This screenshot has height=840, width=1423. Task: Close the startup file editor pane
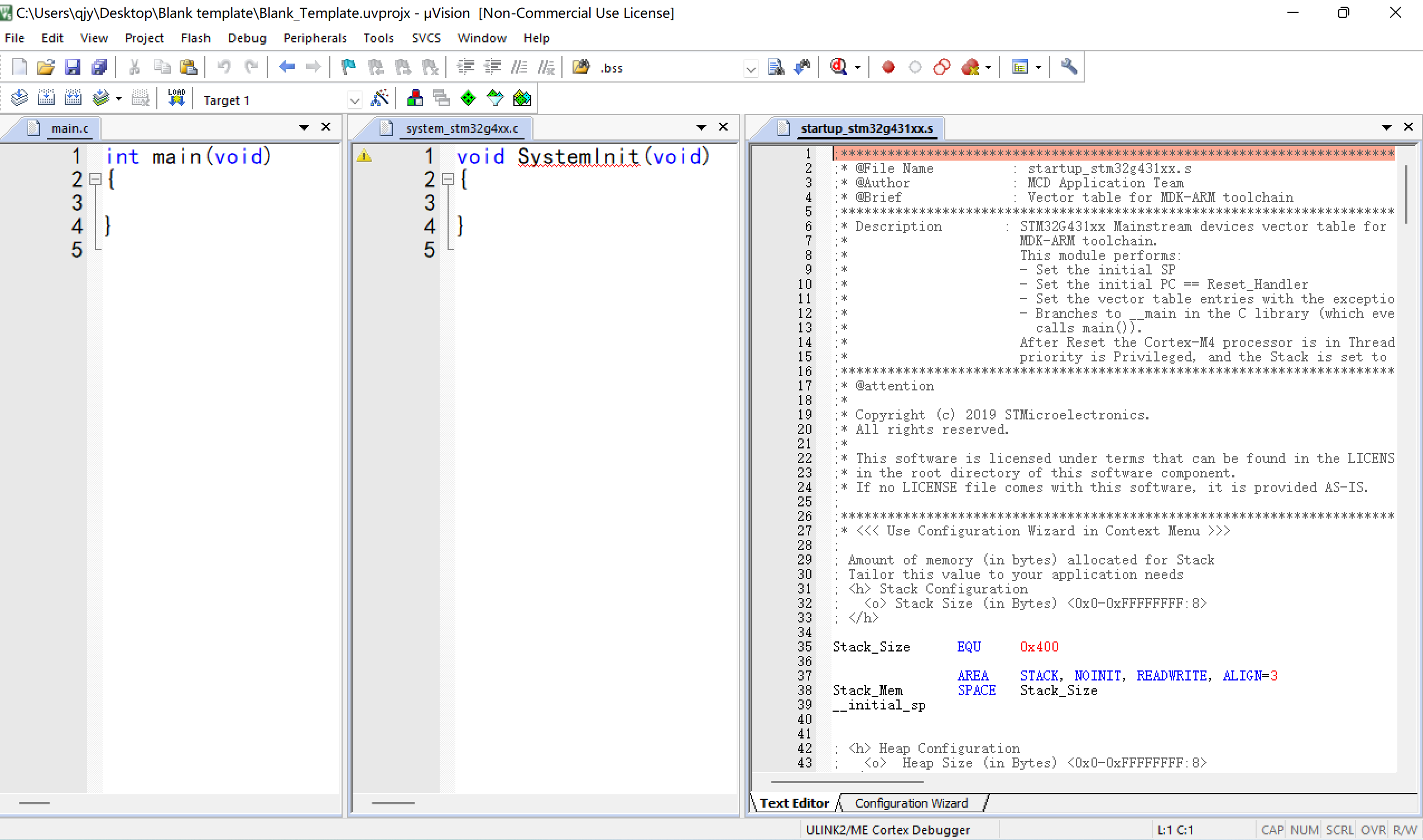click(x=1408, y=127)
